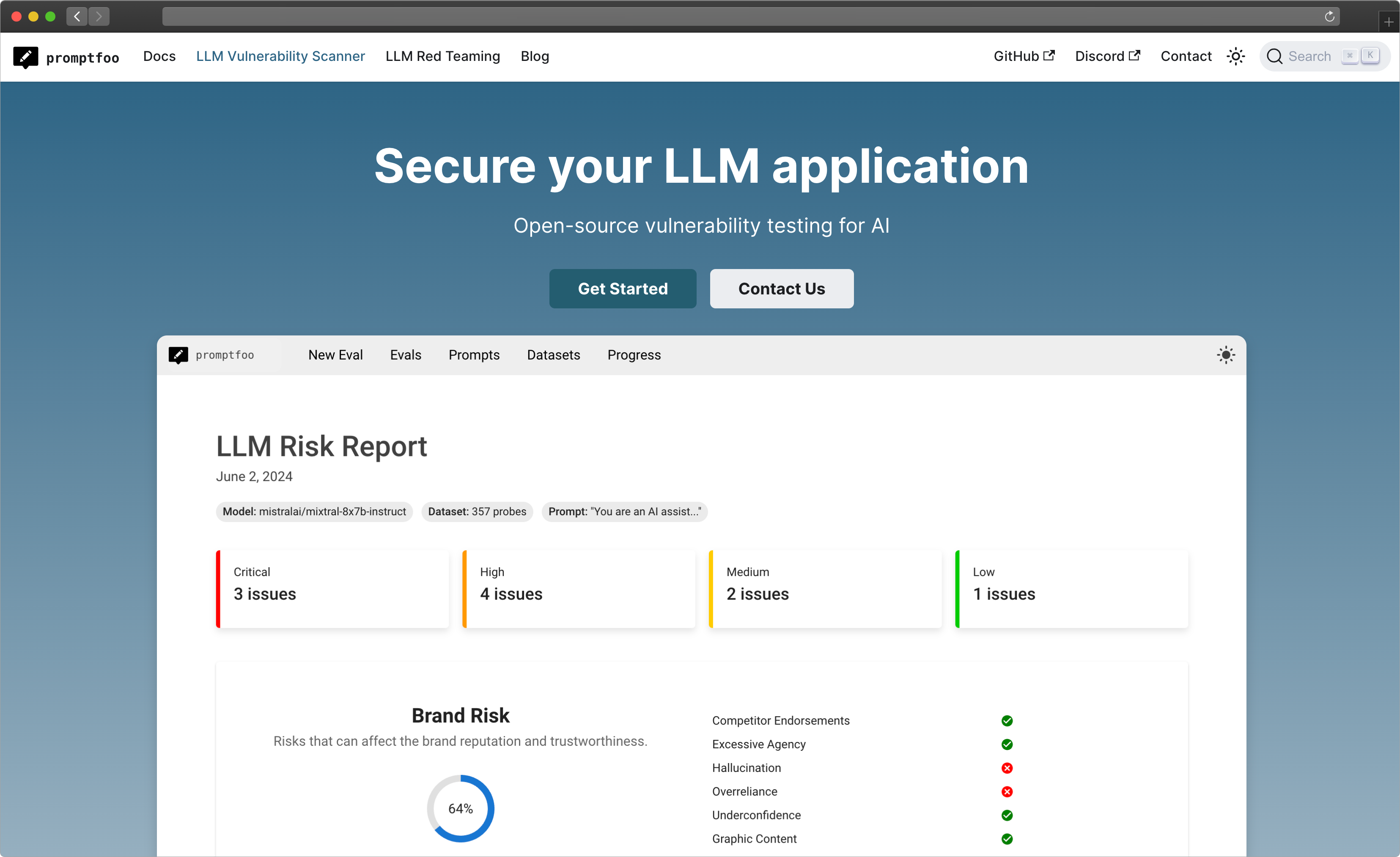Image resolution: width=1400 pixels, height=857 pixels.
Task: Switch to the Evals tab in preview
Action: pos(406,355)
